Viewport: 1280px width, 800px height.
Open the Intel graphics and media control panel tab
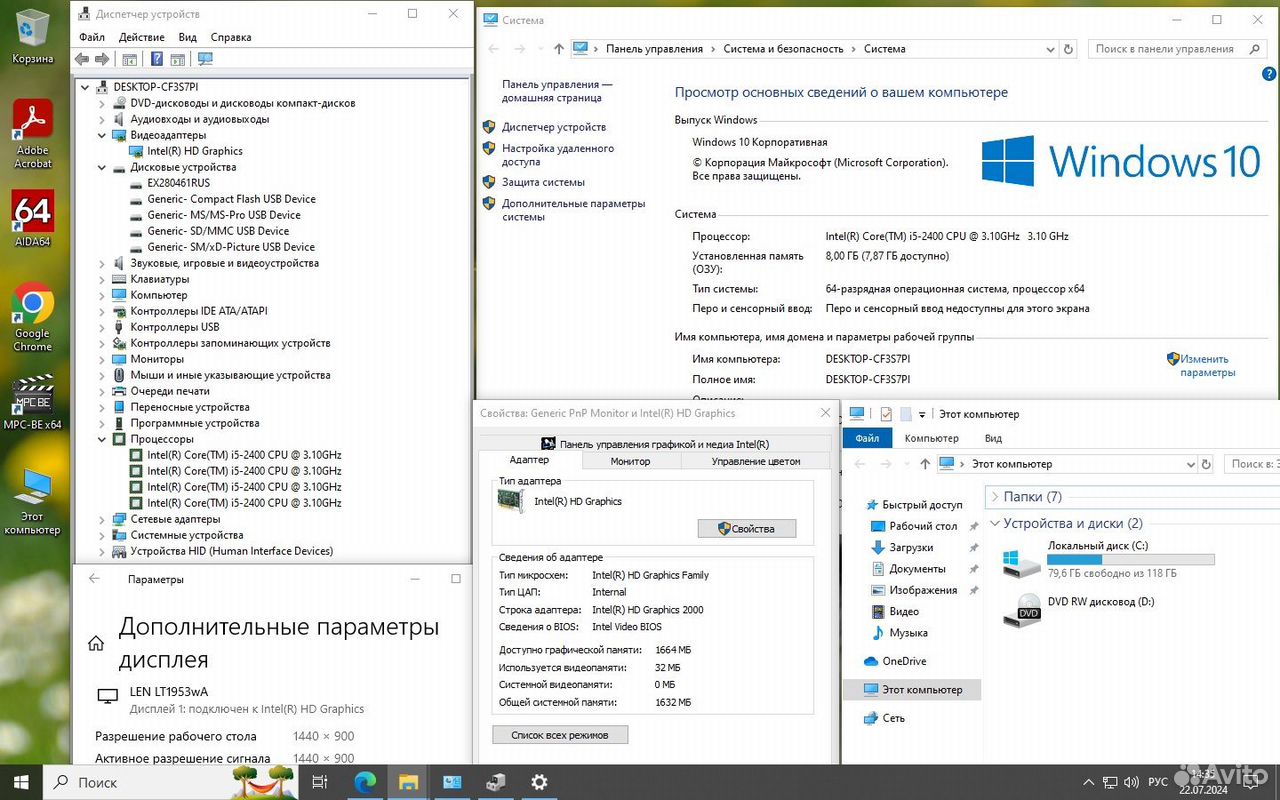[654, 444]
